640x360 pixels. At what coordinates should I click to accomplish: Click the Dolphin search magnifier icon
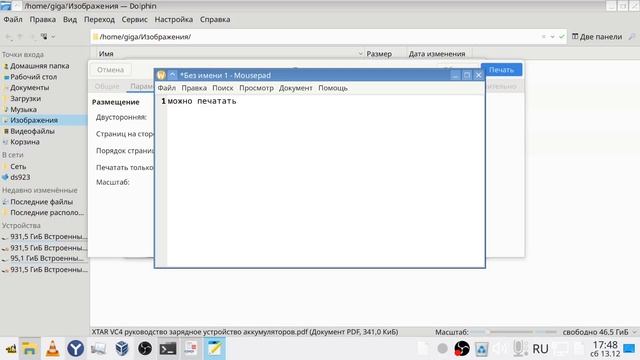click(x=632, y=37)
